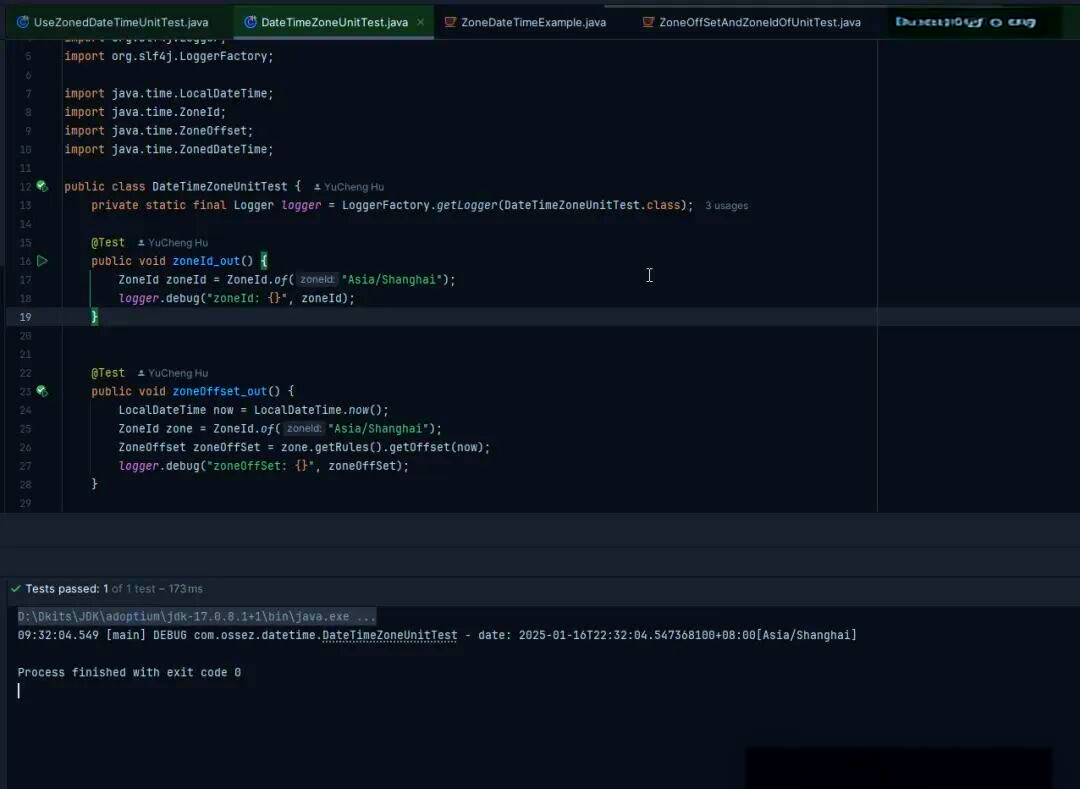1080x789 pixels.
Task: Run the zoneOffset_out test from gutter icon
Action: [42, 391]
